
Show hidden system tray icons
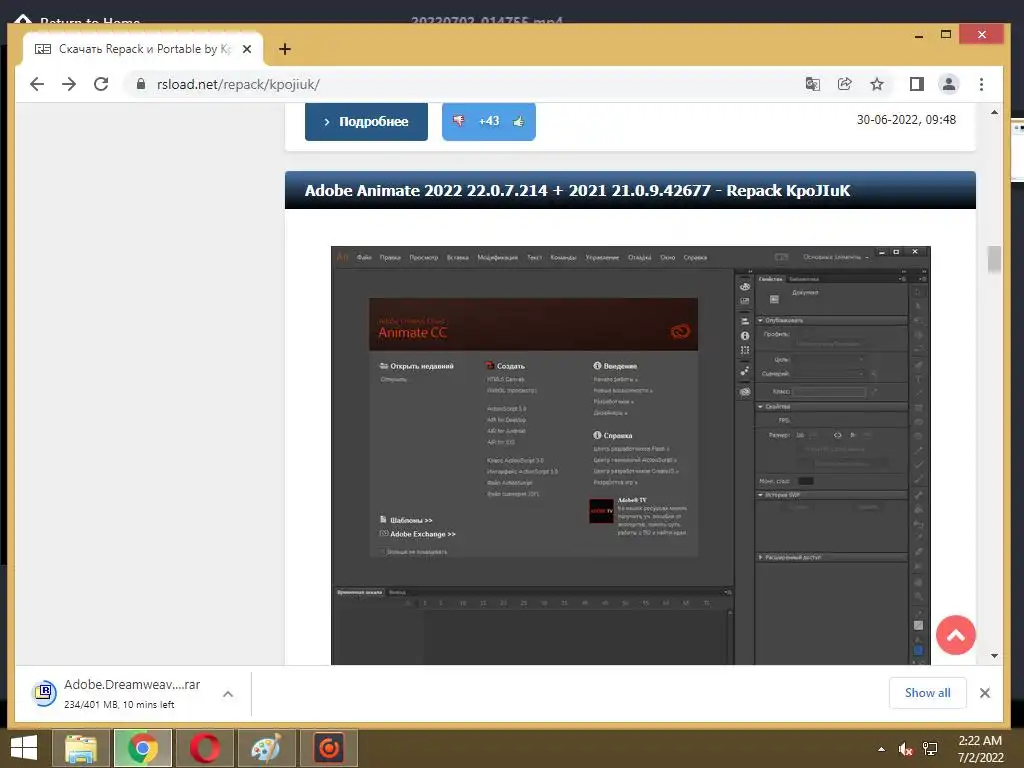click(x=882, y=749)
